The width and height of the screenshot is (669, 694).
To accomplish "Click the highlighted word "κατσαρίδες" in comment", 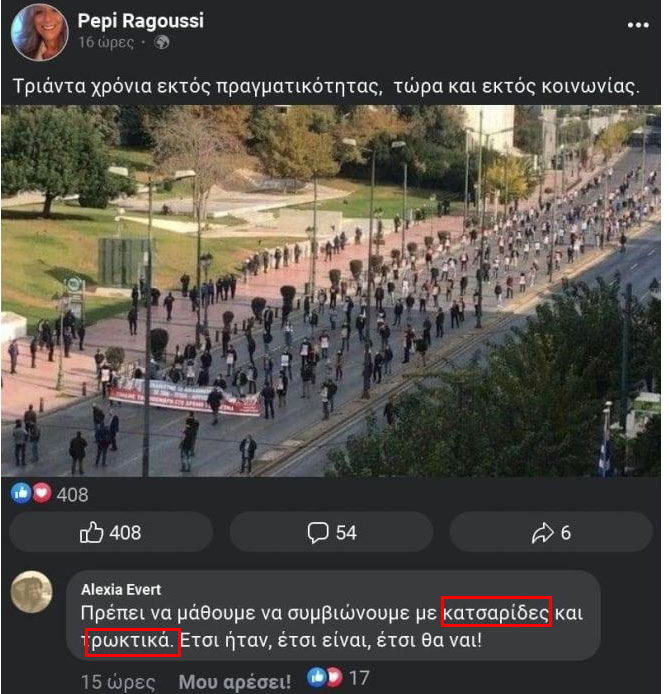I will coord(496,612).
